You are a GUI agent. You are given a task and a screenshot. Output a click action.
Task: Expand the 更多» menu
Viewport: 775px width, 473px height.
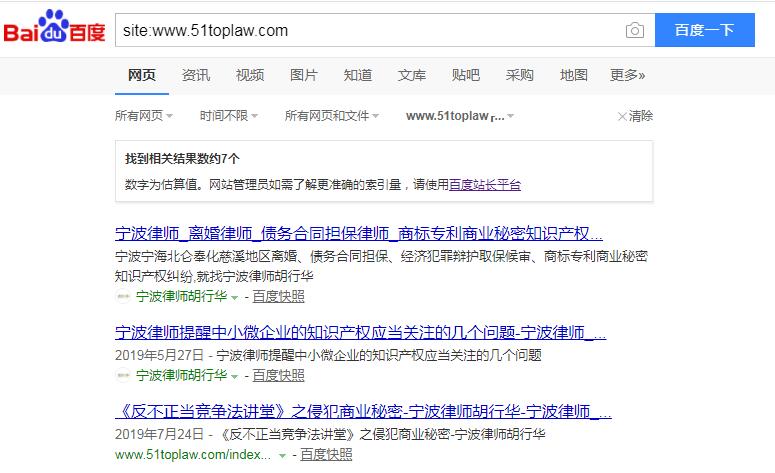(x=627, y=75)
